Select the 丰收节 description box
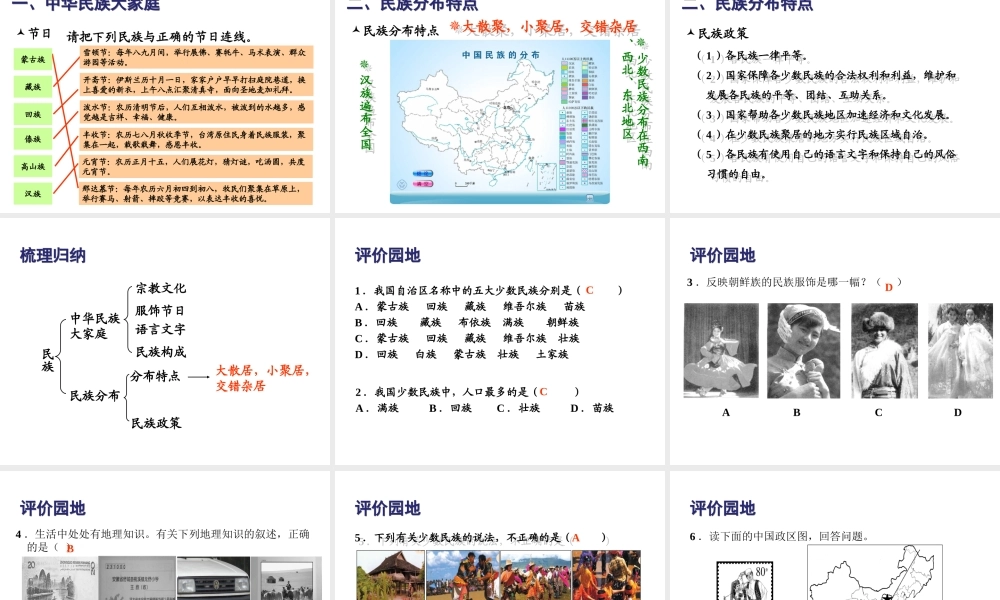 coord(197,139)
